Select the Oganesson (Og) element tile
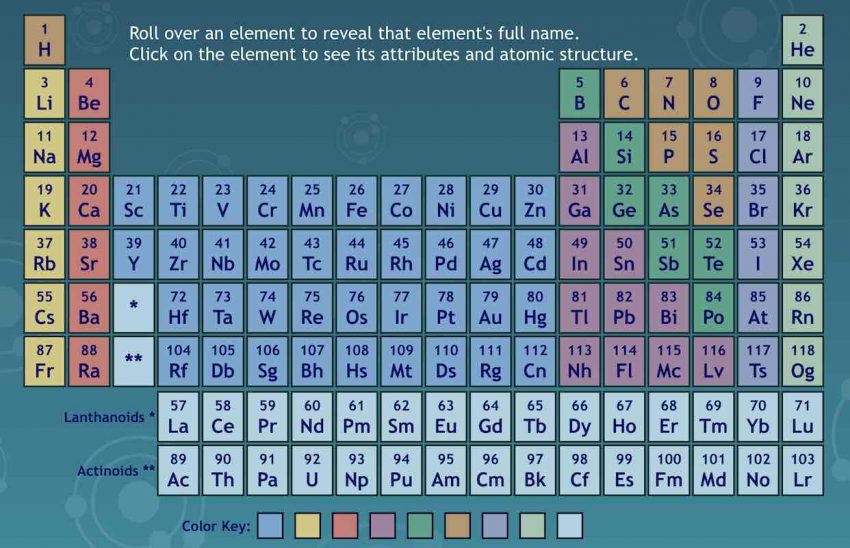 (802, 361)
